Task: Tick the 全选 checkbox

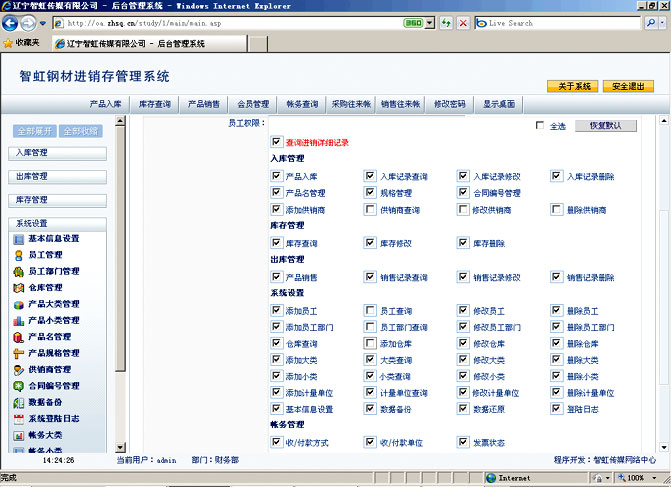Action: coord(540,126)
